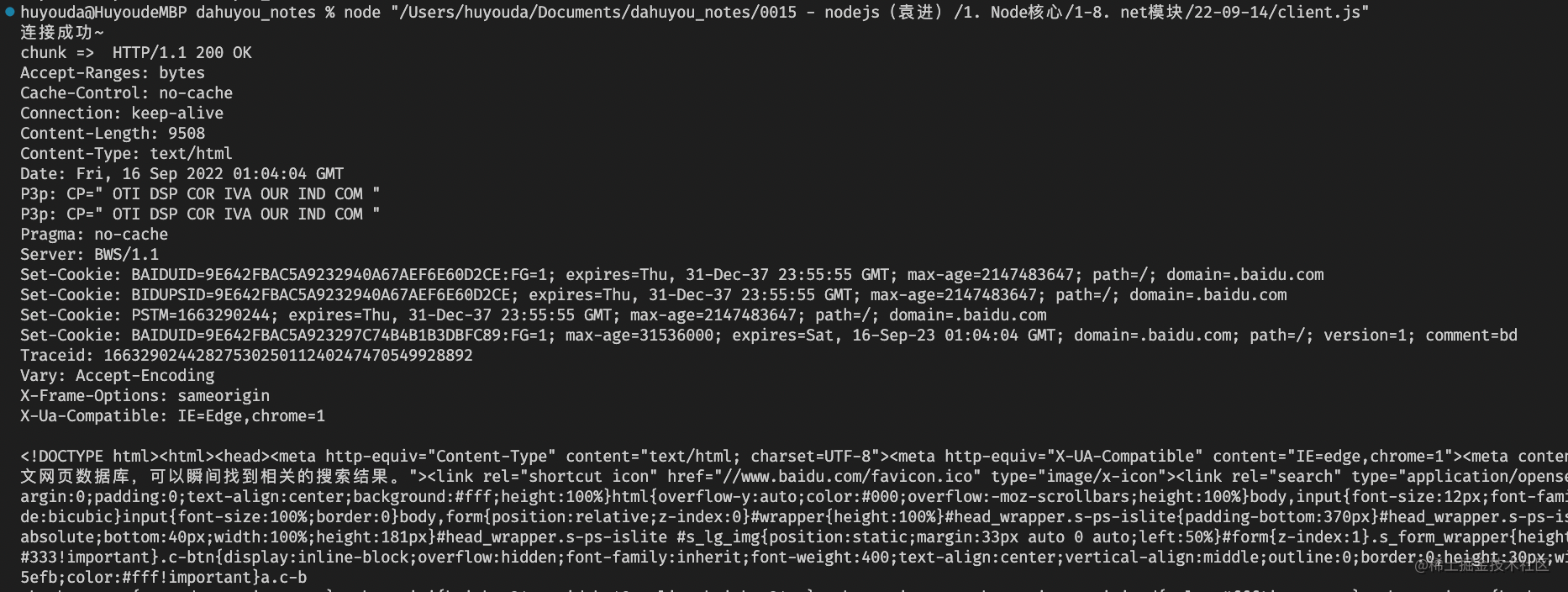Click the blue command status dot
The image size is (1568, 592).
coord(10,12)
